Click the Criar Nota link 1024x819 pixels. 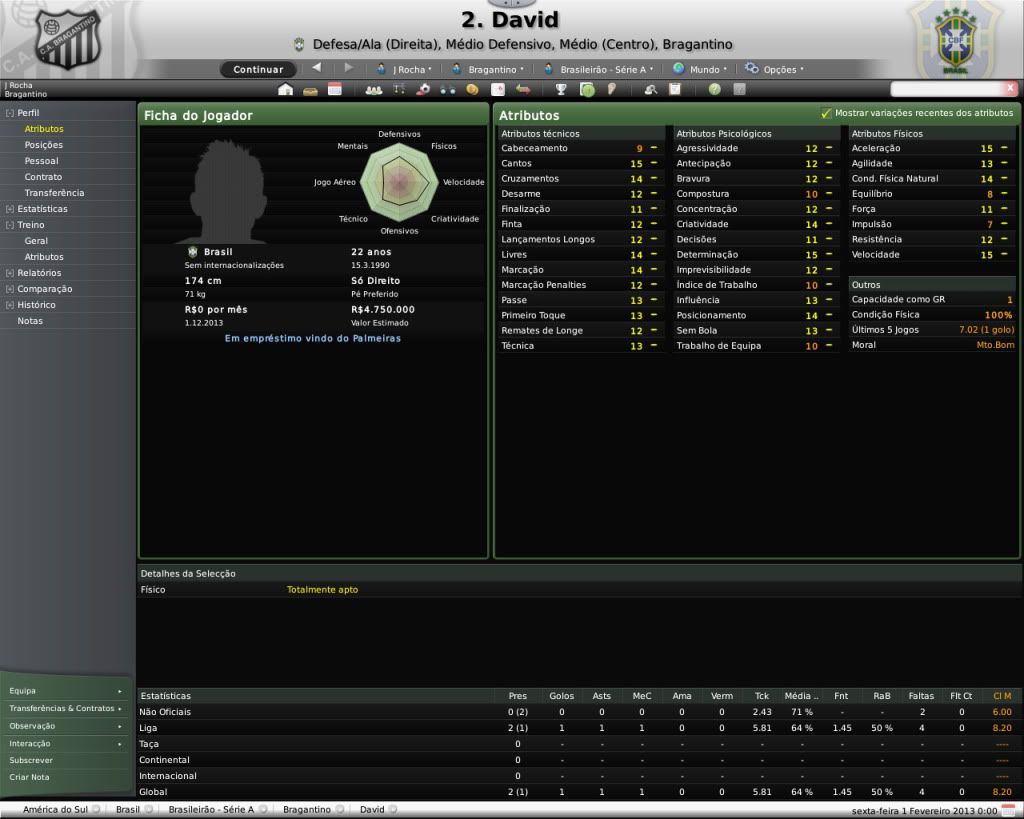point(30,777)
